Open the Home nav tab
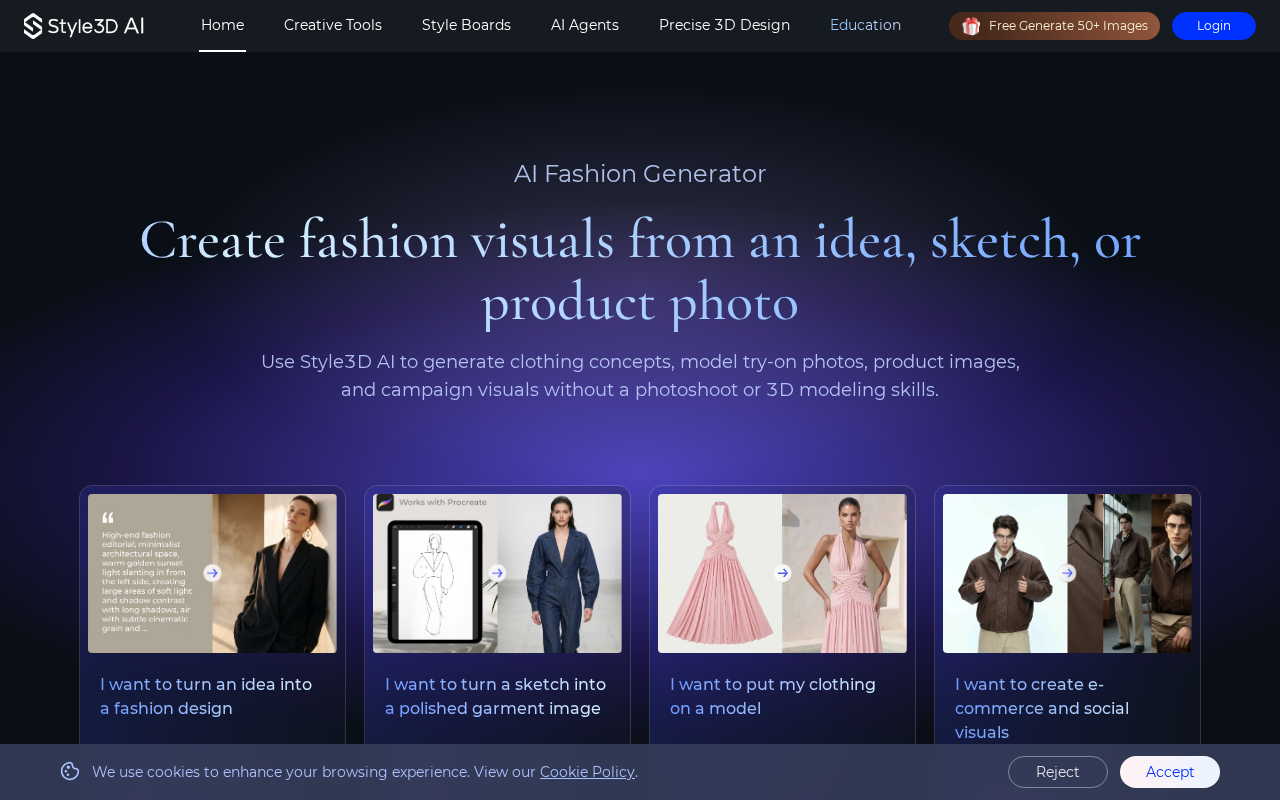The width and height of the screenshot is (1280, 800). click(x=222, y=25)
